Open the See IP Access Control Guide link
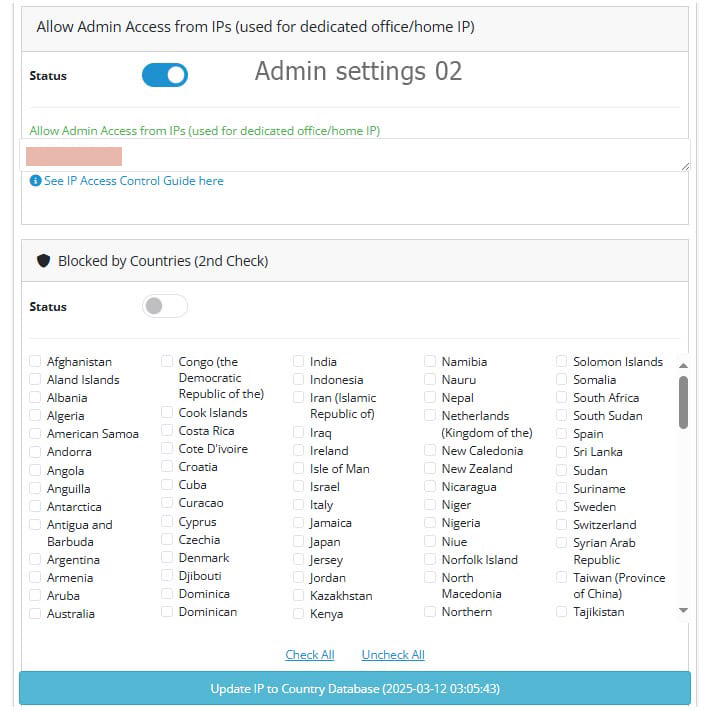The height and width of the screenshot is (710, 710). tap(134, 181)
